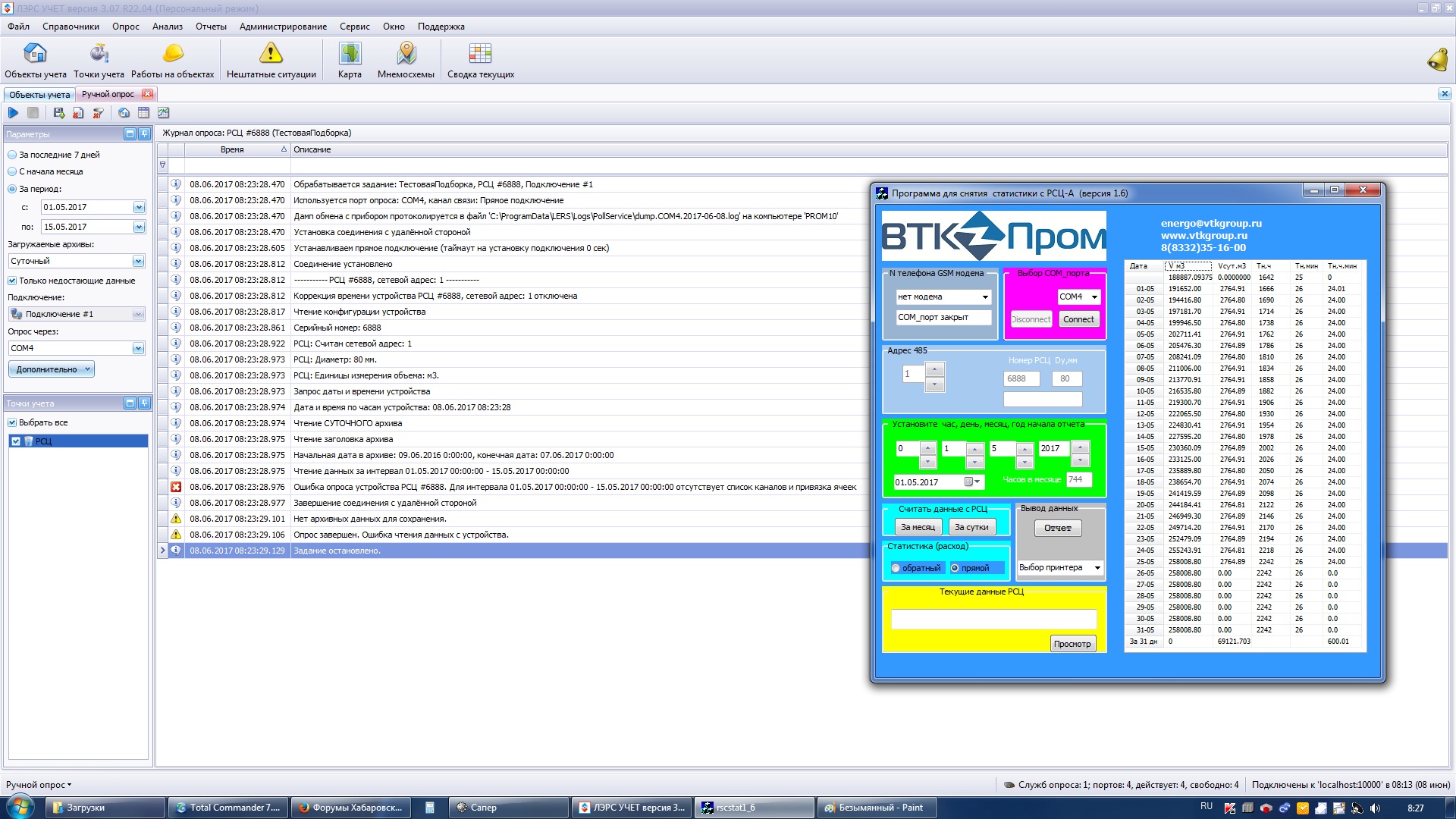The width and height of the screenshot is (1456, 819).
Task: Open the chart view toolbar icon
Action: [x=163, y=113]
